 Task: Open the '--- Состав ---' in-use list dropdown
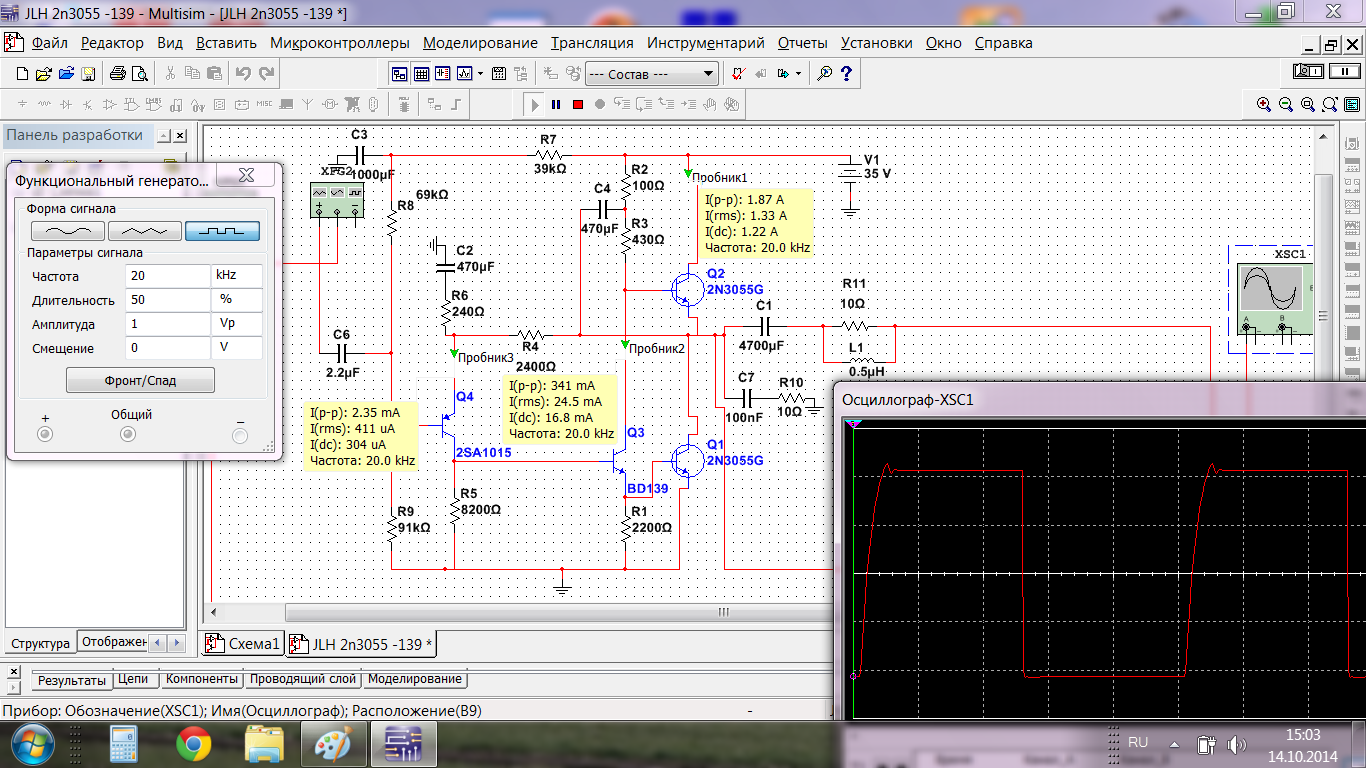click(652, 74)
